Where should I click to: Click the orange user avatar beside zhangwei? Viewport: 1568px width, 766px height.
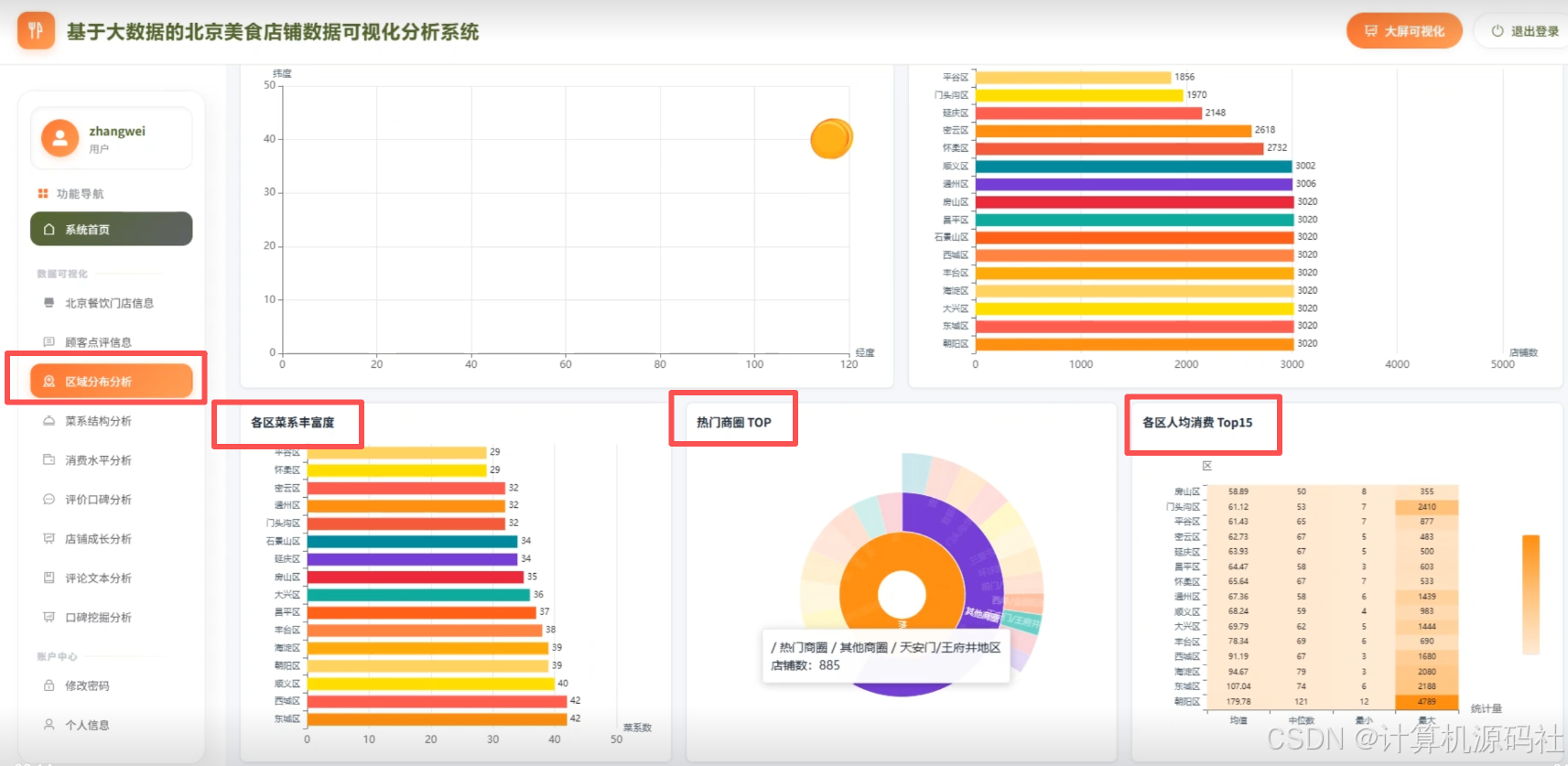click(59, 138)
